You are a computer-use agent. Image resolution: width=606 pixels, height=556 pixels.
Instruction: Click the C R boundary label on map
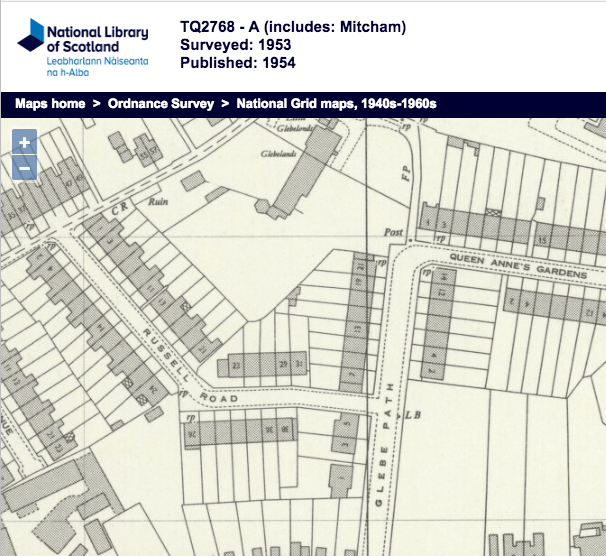(118, 211)
